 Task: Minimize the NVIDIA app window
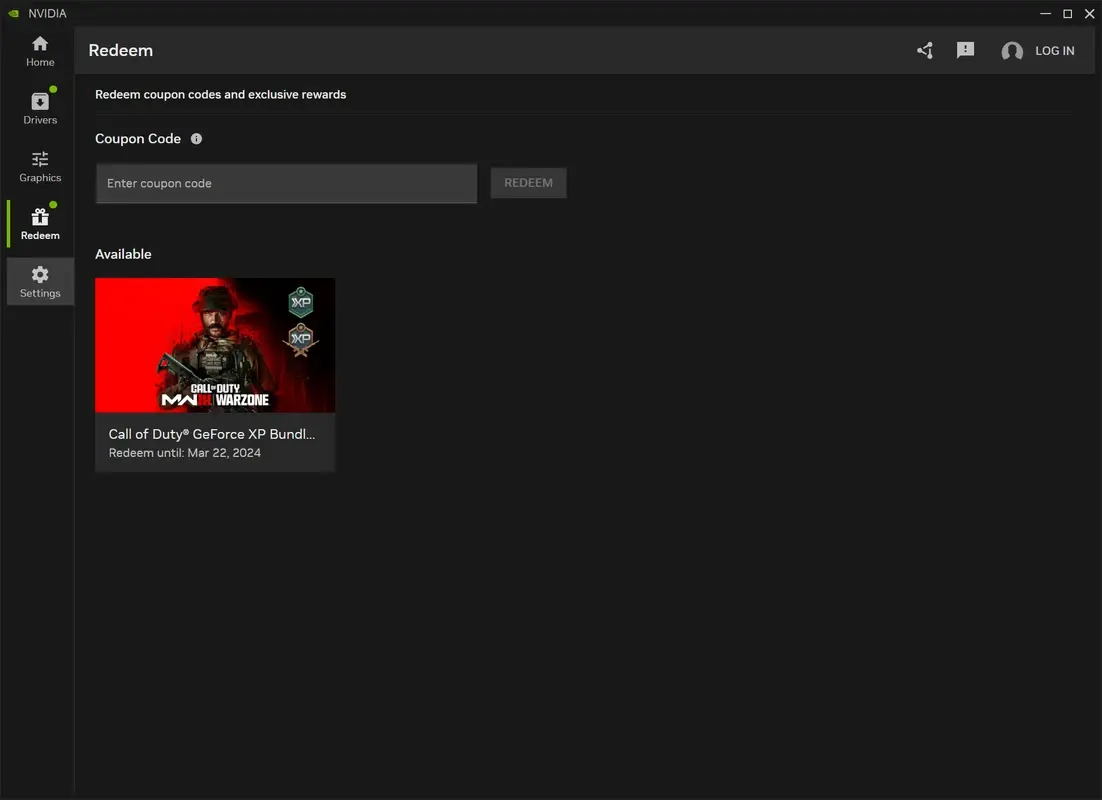[1044, 13]
